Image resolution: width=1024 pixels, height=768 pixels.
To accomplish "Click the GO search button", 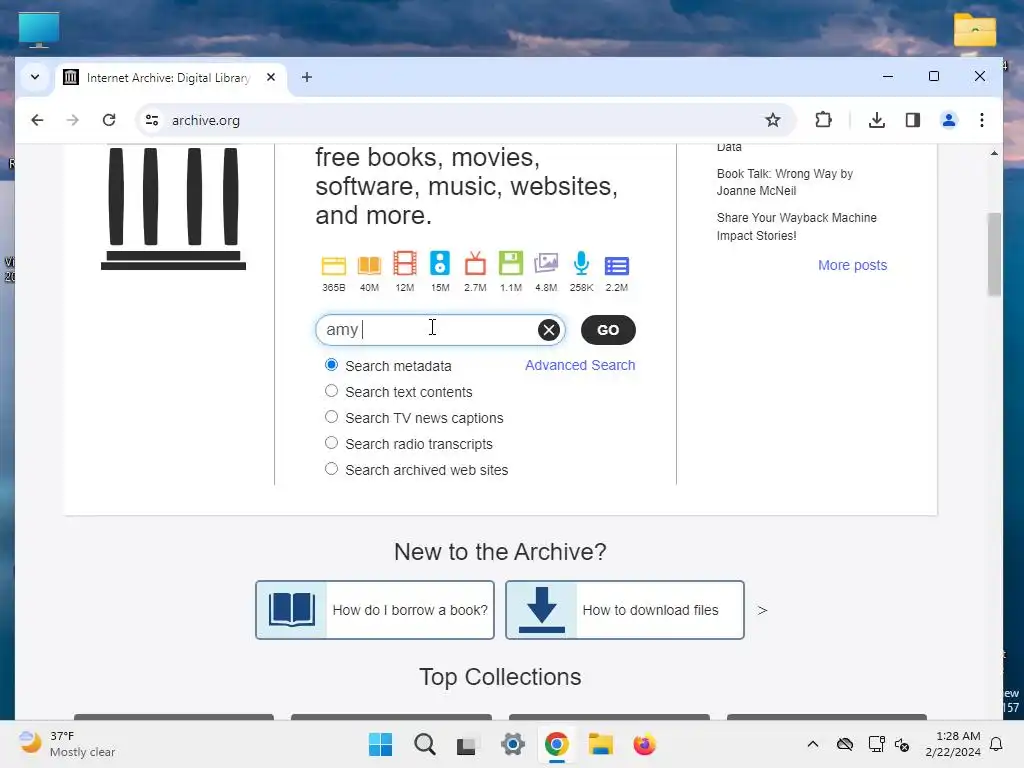I will pos(608,330).
